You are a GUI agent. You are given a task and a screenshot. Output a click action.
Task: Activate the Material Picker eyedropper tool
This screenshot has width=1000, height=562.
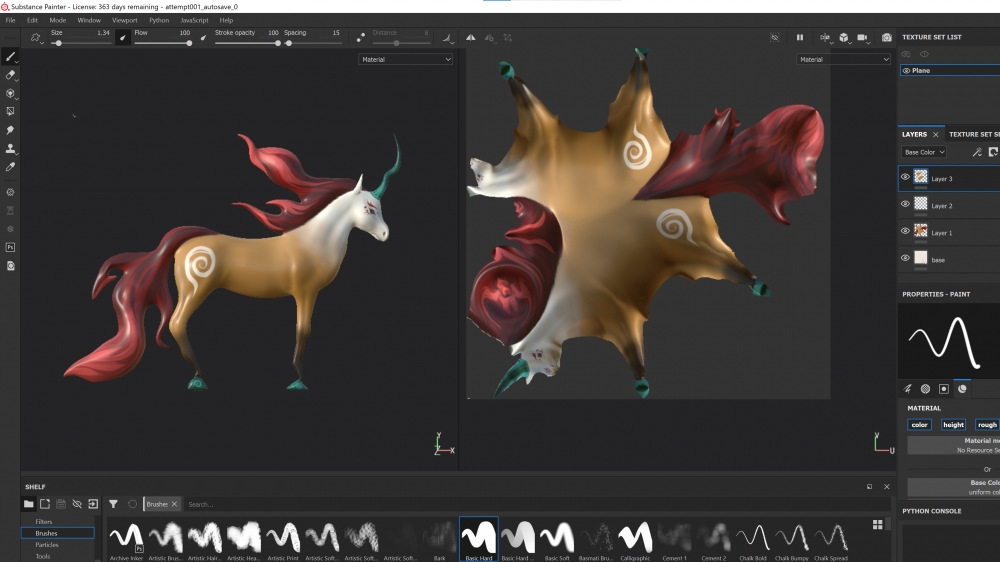point(10,167)
